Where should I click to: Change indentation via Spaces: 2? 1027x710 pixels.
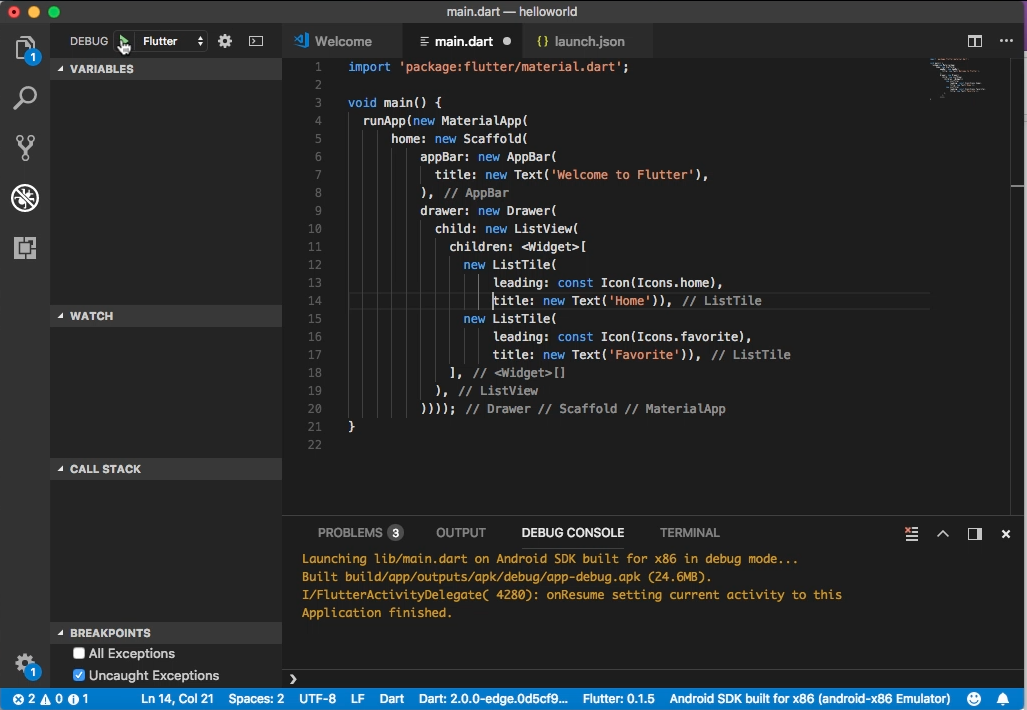(256, 699)
